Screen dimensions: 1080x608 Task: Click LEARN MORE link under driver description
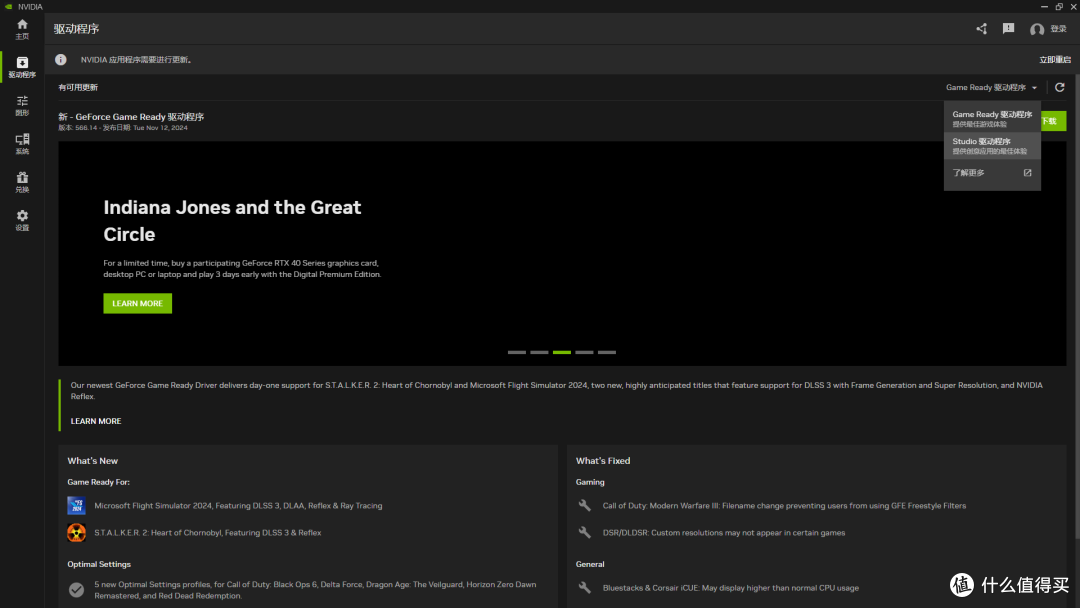pos(96,421)
